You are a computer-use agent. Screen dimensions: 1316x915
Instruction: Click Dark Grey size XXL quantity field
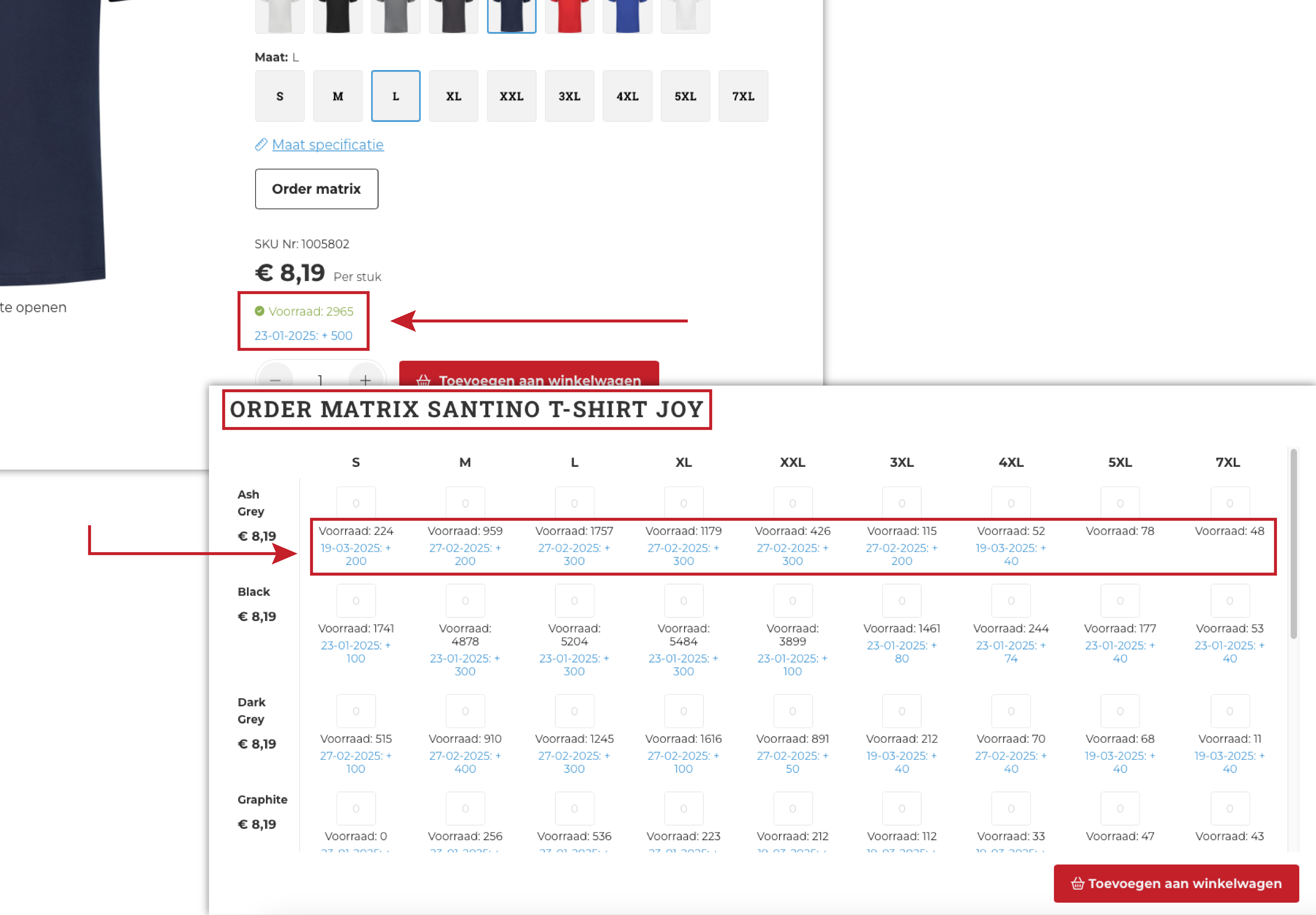pos(793,711)
